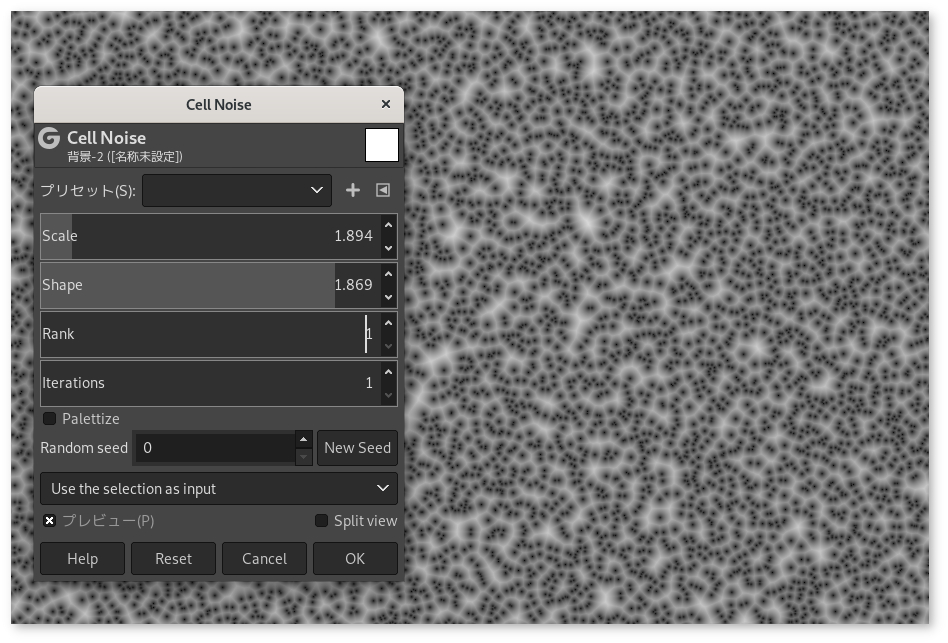Enable the Palettize checkbox
The height and width of the screenshot is (643, 948).
50,419
